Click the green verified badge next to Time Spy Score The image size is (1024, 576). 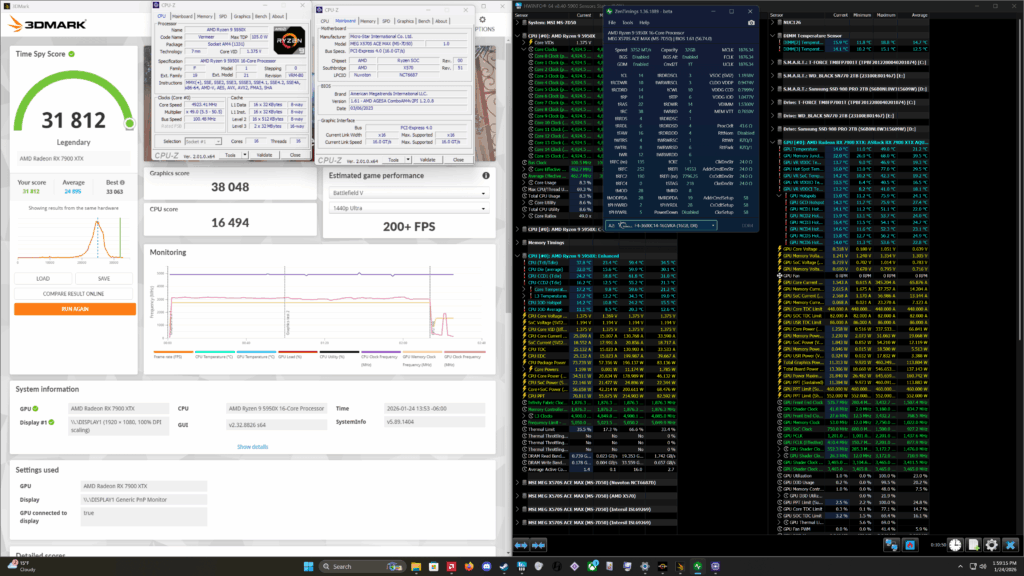(x=72, y=54)
